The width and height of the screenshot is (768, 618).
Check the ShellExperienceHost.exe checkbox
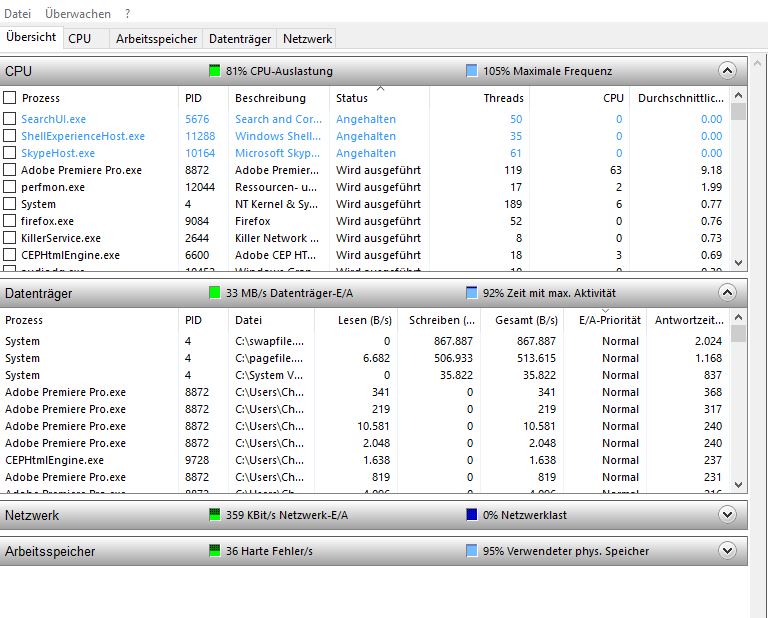click(9, 136)
